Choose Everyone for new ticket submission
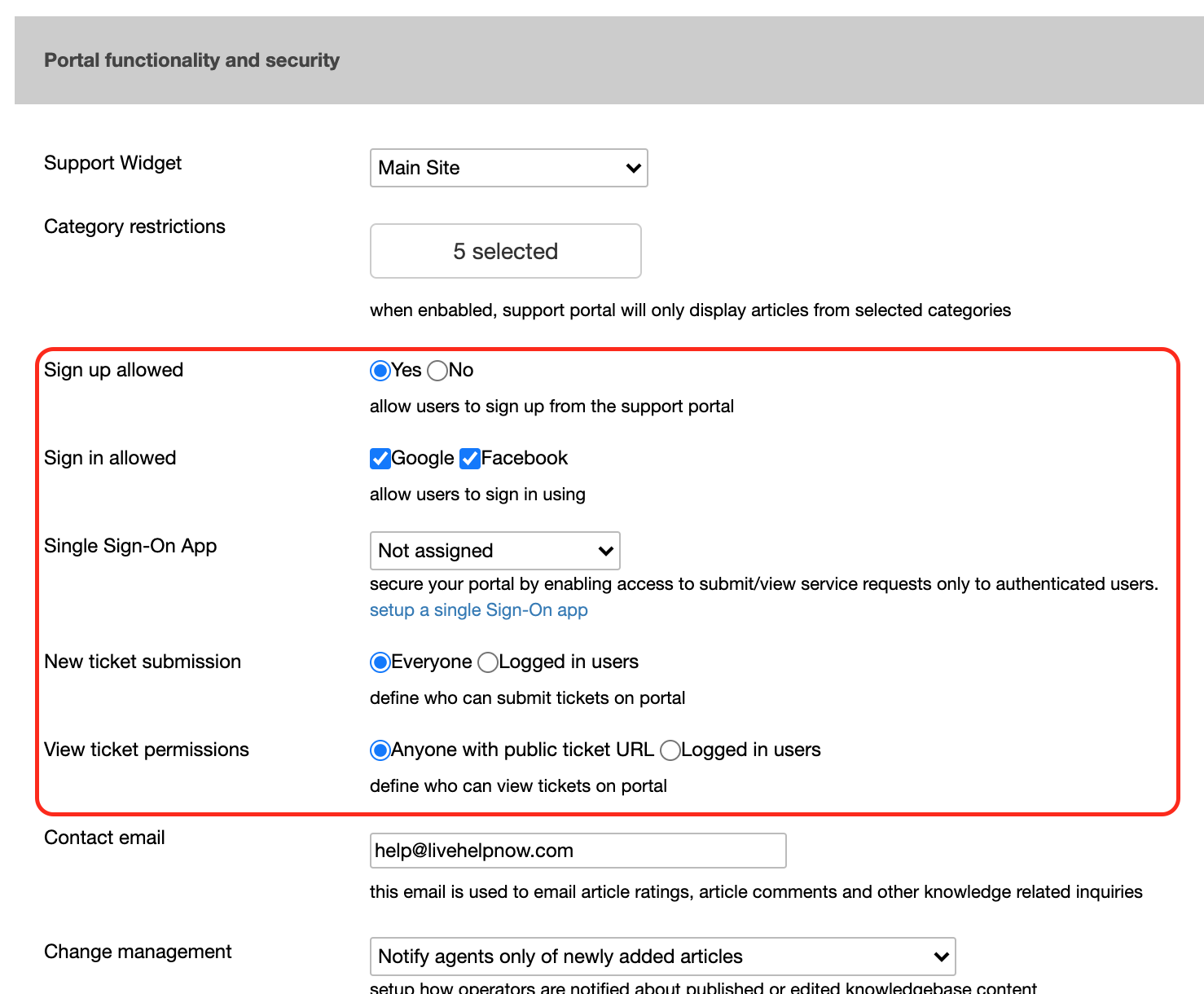Image resolution: width=1204 pixels, height=994 pixels. (x=380, y=662)
